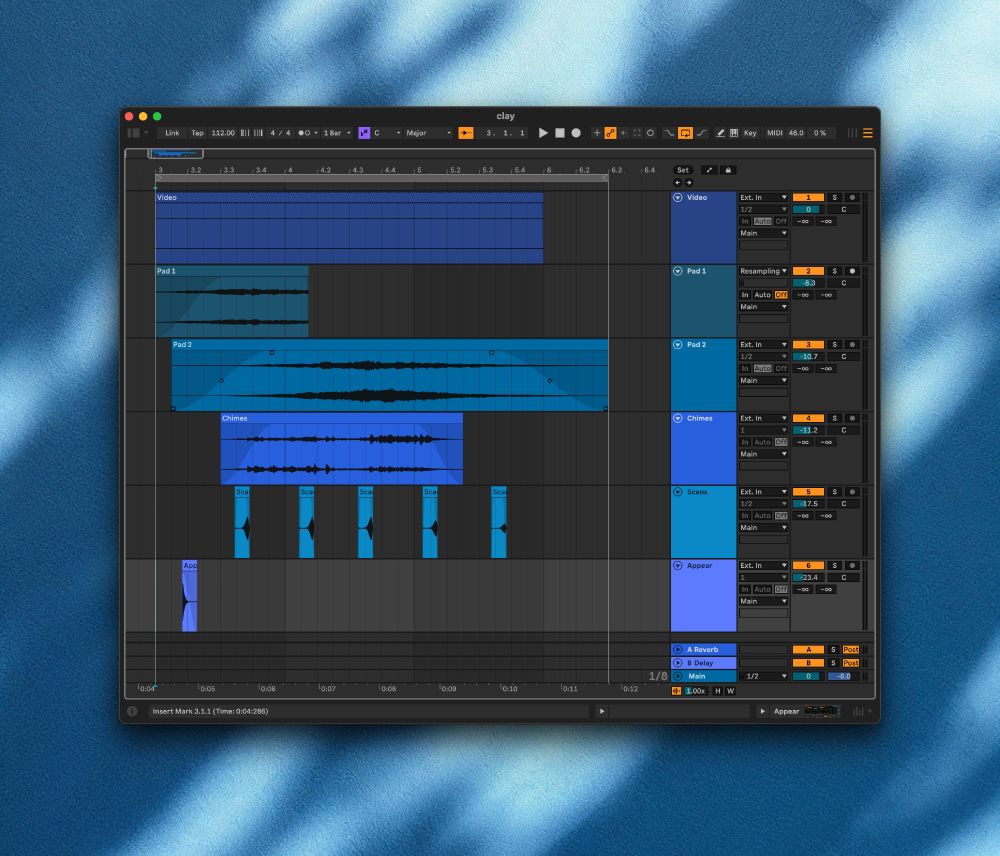
Task: Open the root note C dropdown
Action: coord(386,133)
